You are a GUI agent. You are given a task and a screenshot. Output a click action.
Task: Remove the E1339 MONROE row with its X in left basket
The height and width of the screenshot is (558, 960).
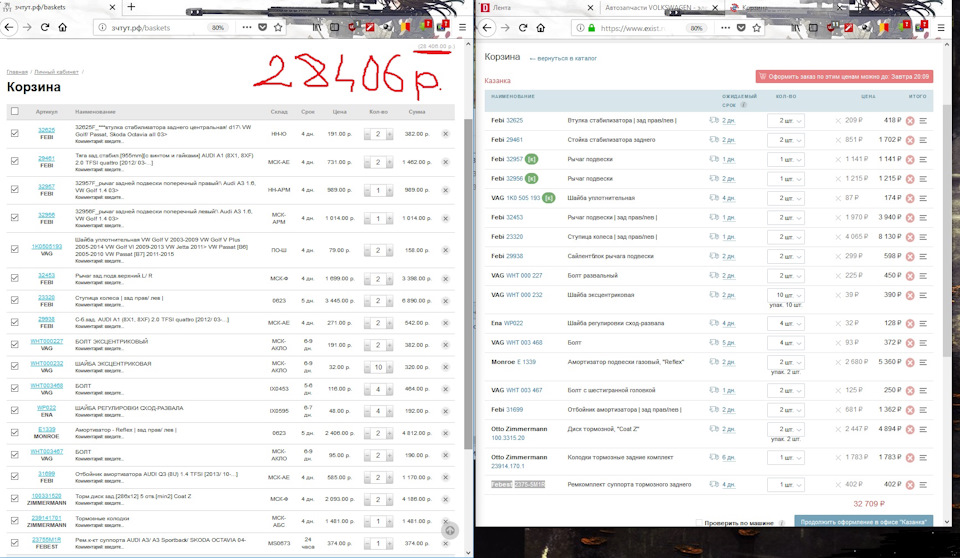coord(445,433)
